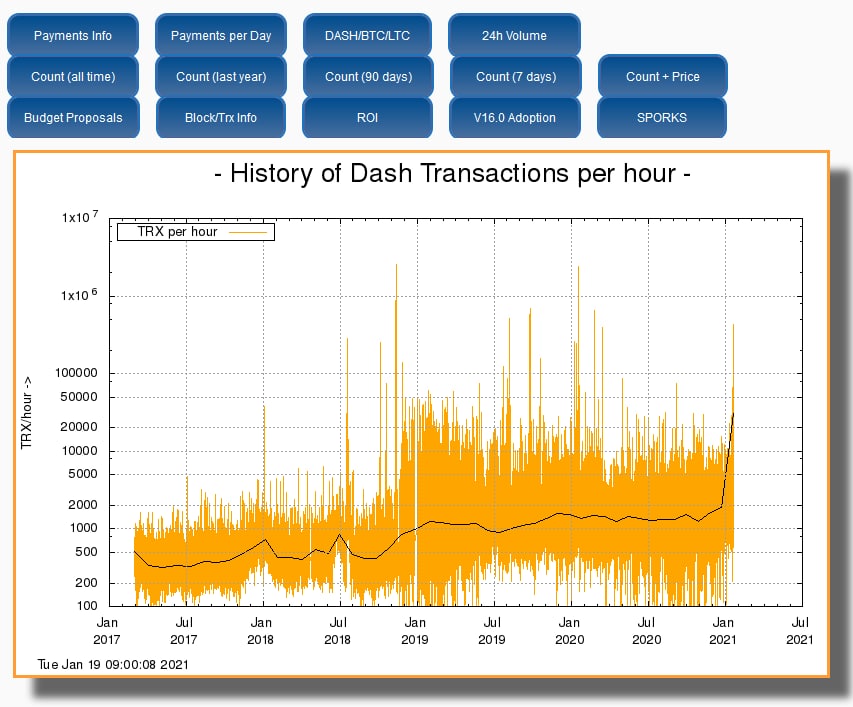Click the 50000 y-axis tick label
Screen dimensions: 853x707
point(79,397)
